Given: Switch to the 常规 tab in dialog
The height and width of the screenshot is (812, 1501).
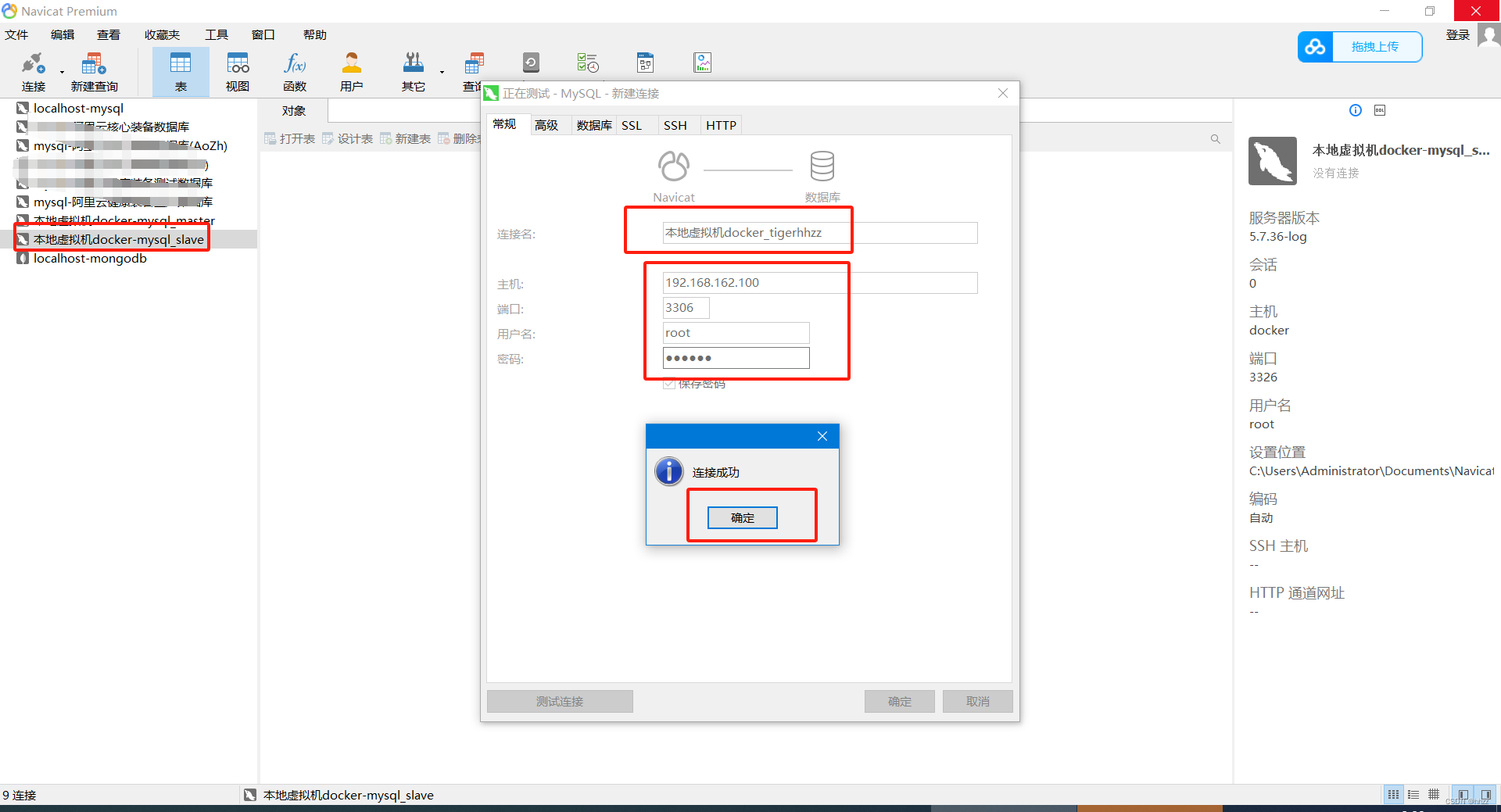Looking at the screenshot, I should point(505,124).
